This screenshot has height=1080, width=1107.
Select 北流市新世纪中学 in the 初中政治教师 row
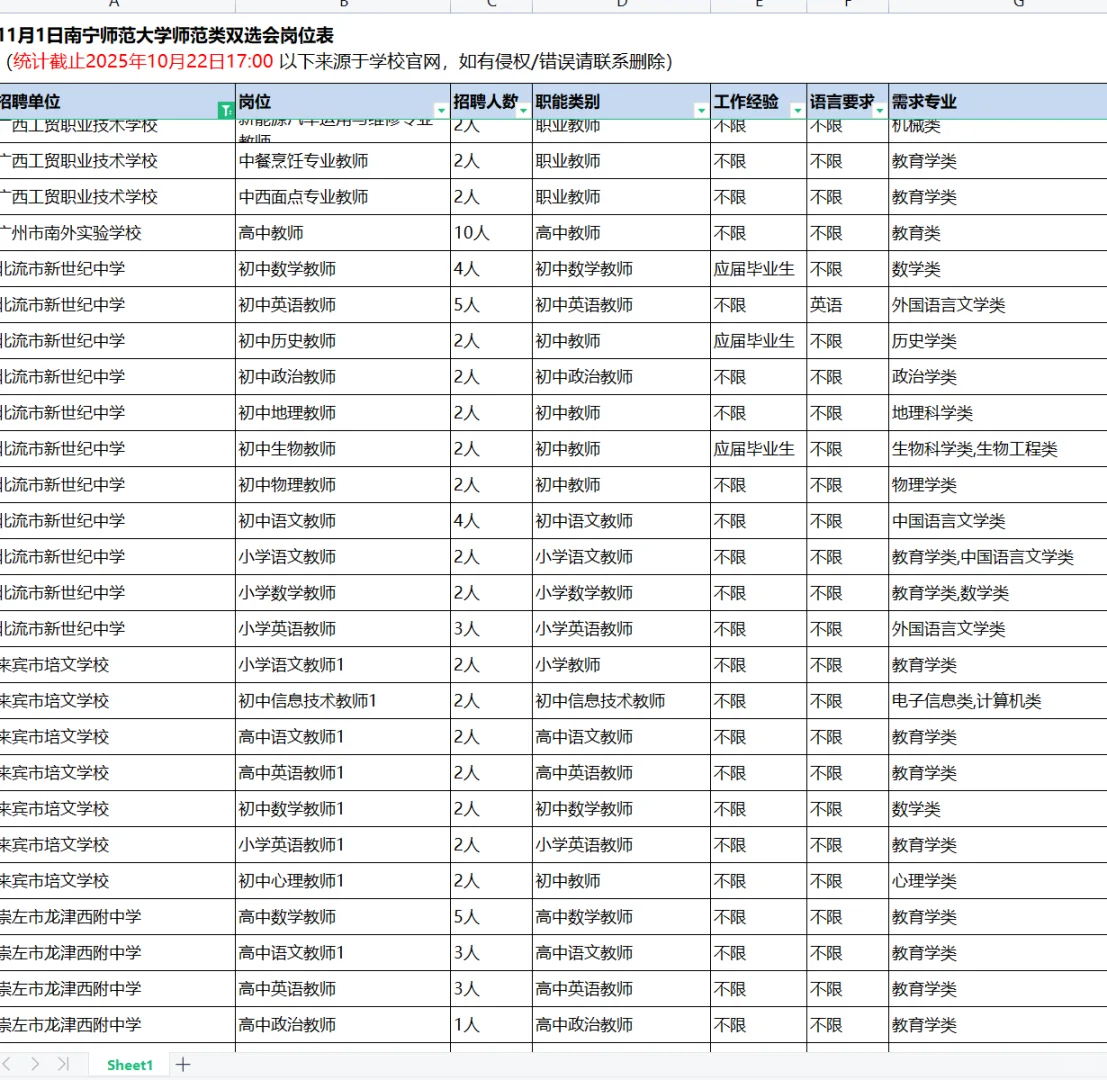117,377
